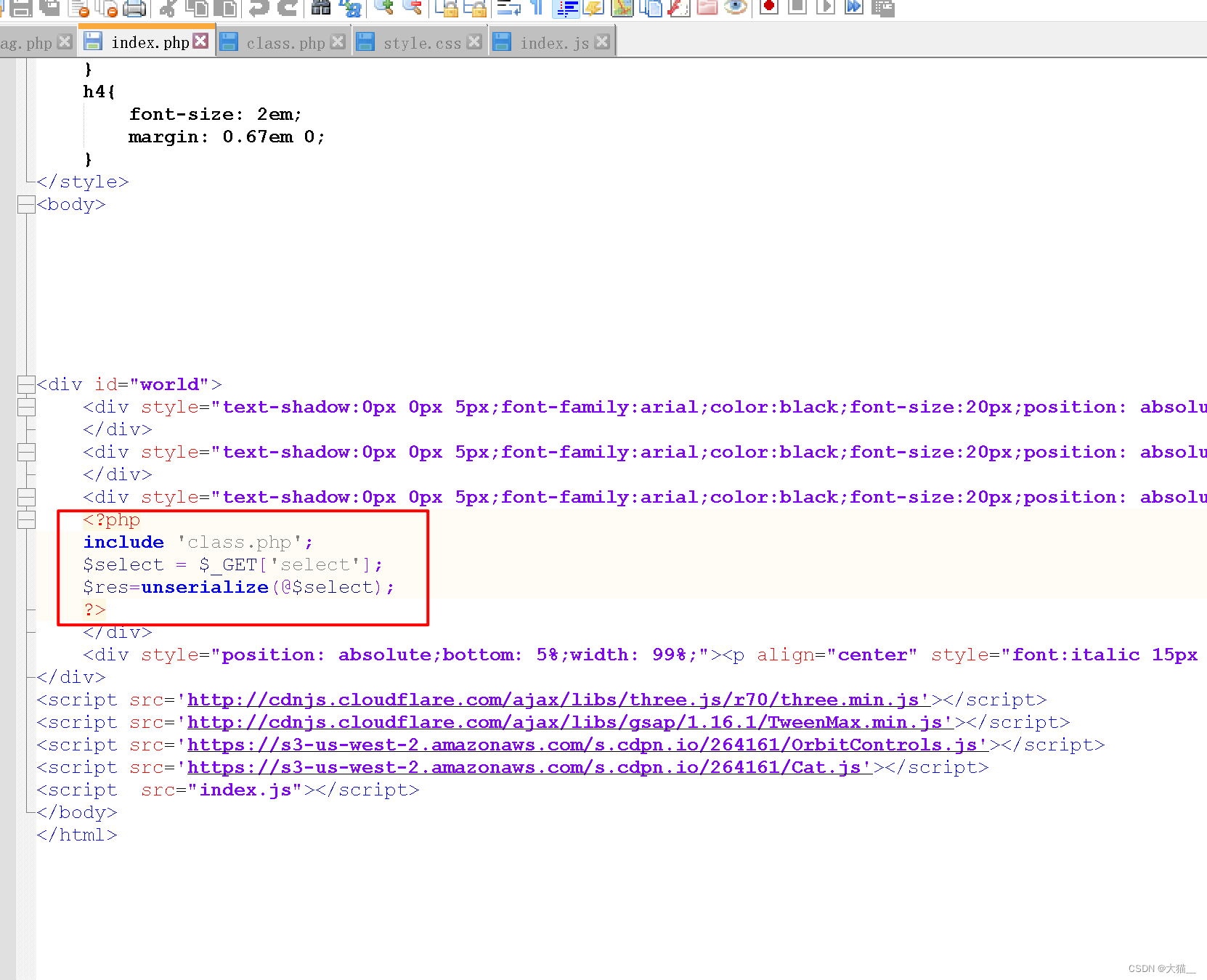Image resolution: width=1207 pixels, height=980 pixels.
Task: Toggle the indent guide toolbar button
Action: (566, 8)
